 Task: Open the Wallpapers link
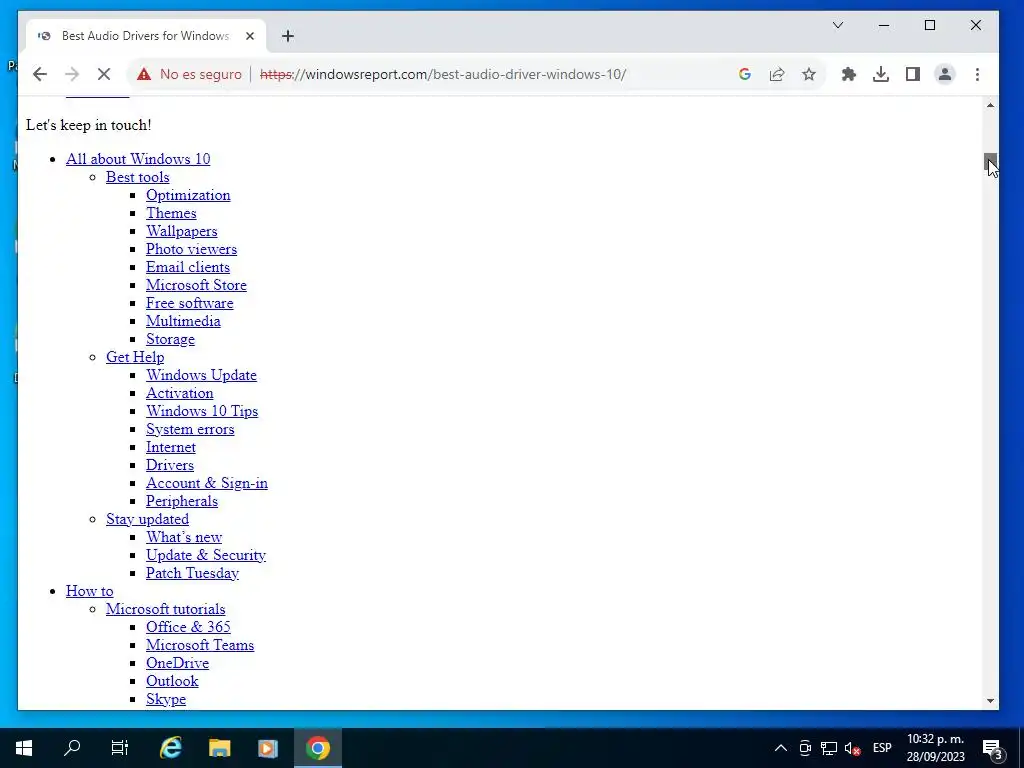pos(182,231)
